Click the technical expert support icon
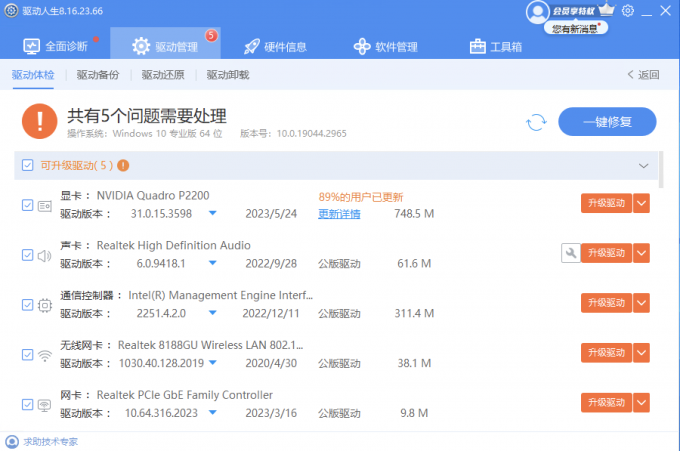Image resolution: width=680 pixels, height=451 pixels. tap(12, 441)
